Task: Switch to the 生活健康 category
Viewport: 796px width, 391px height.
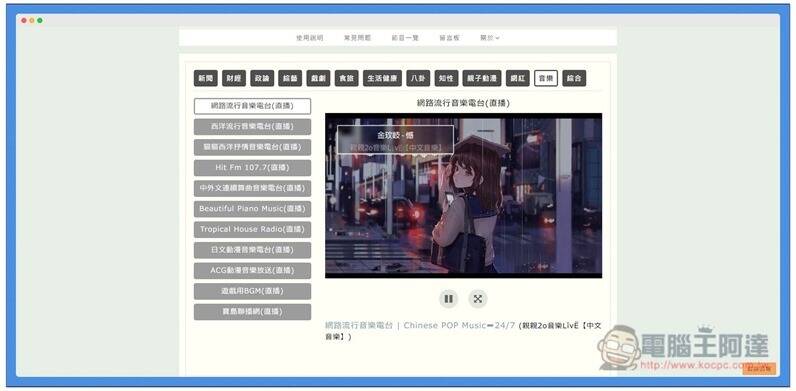Action: point(382,78)
